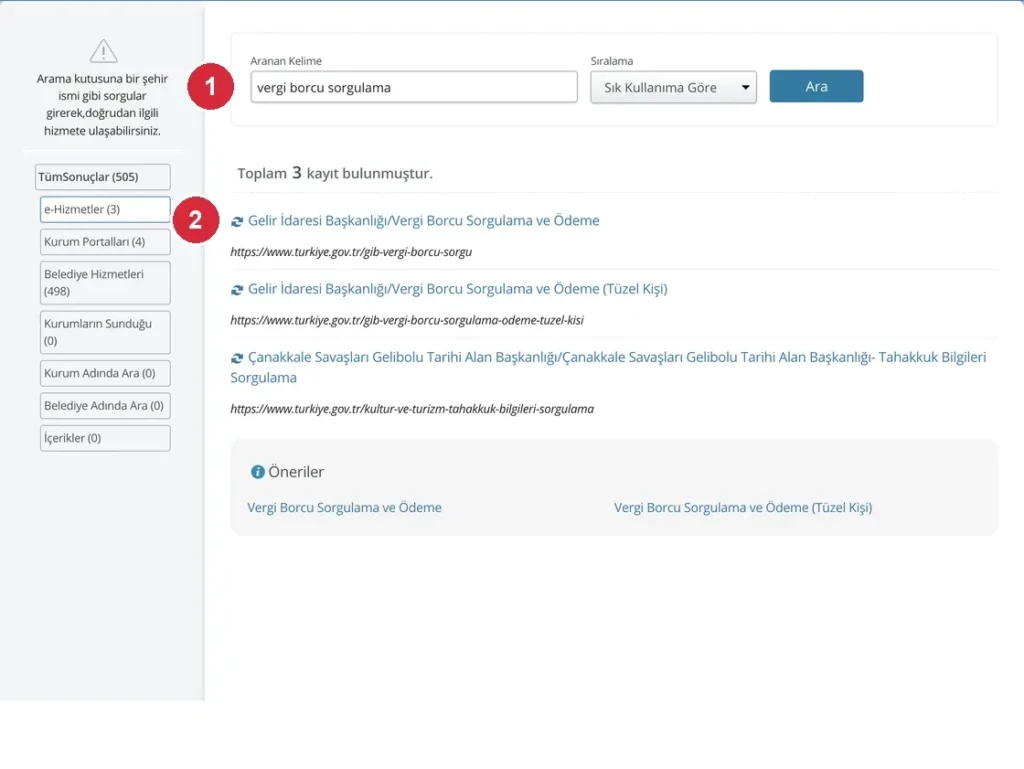The image size is (1024, 769).
Task: Click refresh icon beside the Tüzel Kişi result
Action: tap(237, 290)
